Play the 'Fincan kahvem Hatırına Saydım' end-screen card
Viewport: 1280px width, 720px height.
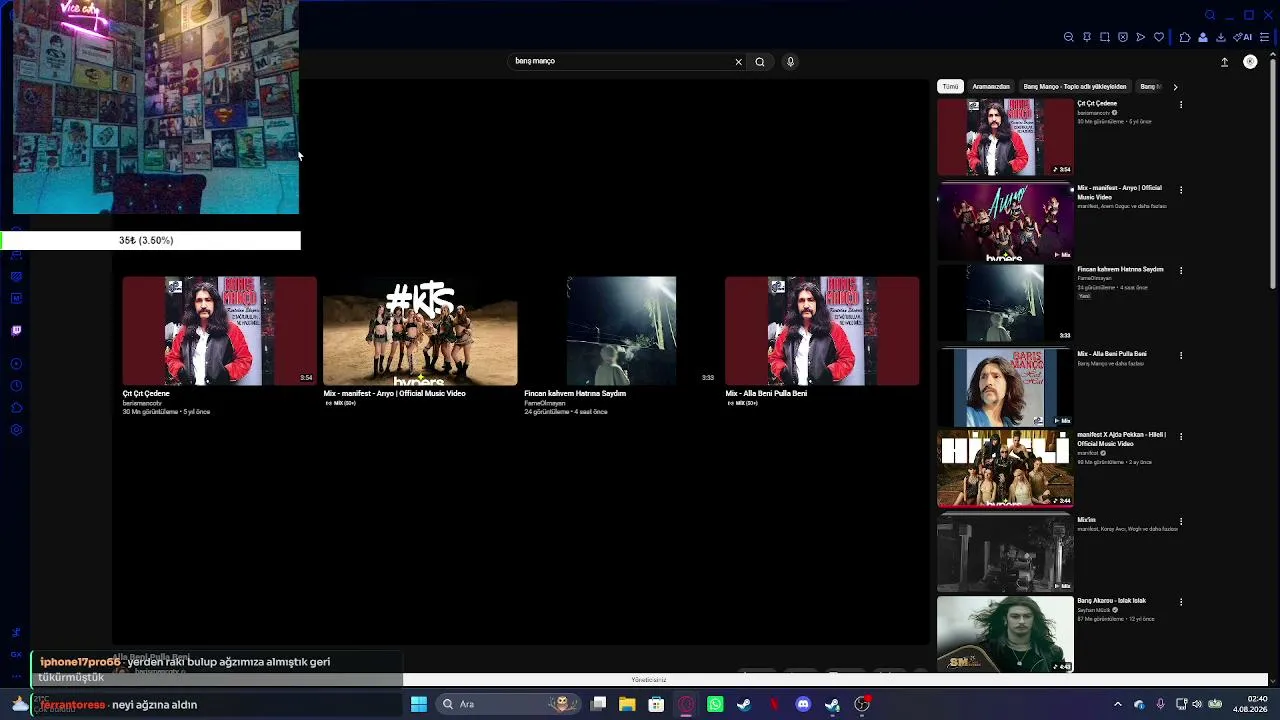click(x=621, y=331)
